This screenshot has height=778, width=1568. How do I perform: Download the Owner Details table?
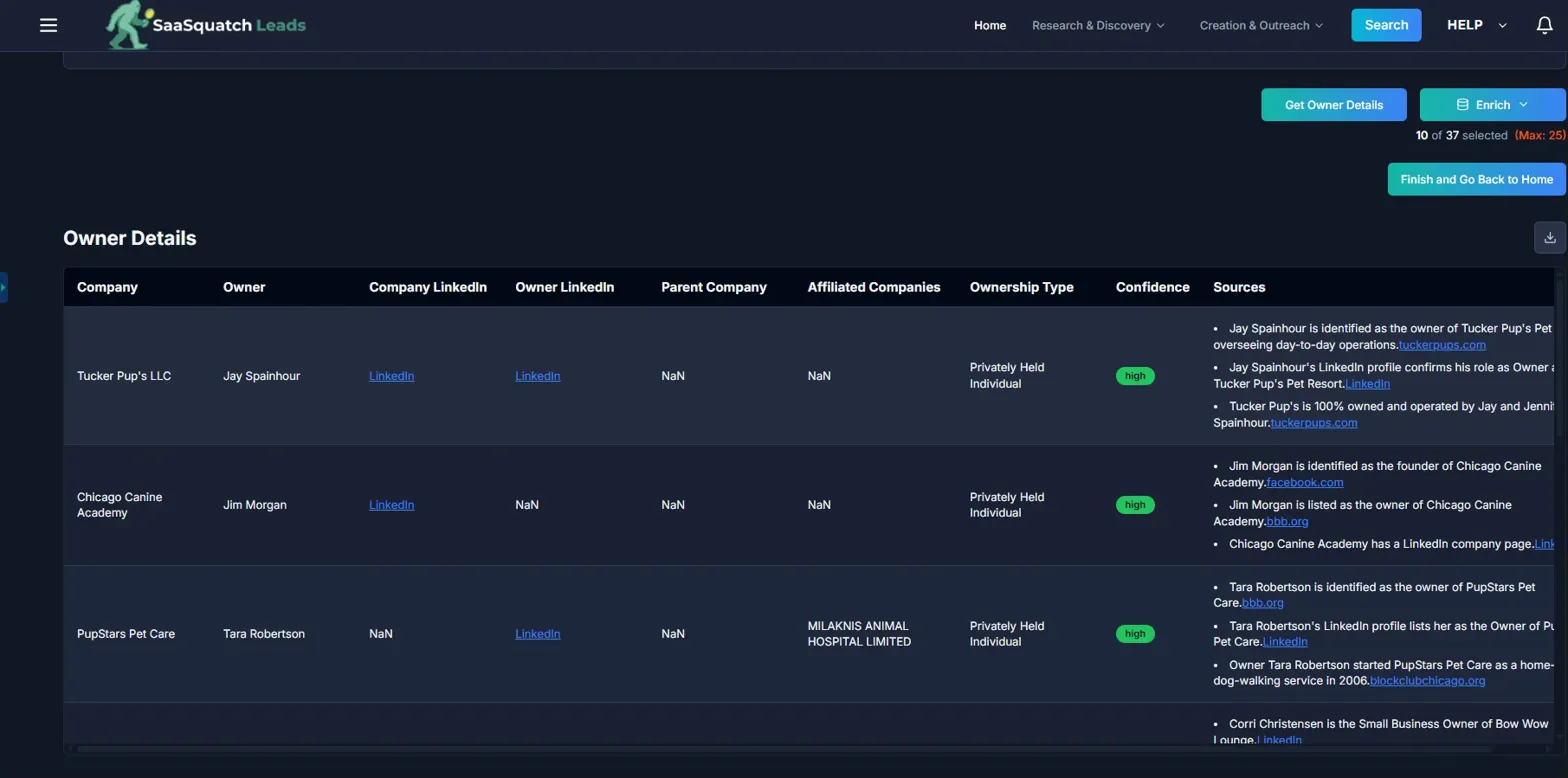pos(1550,238)
